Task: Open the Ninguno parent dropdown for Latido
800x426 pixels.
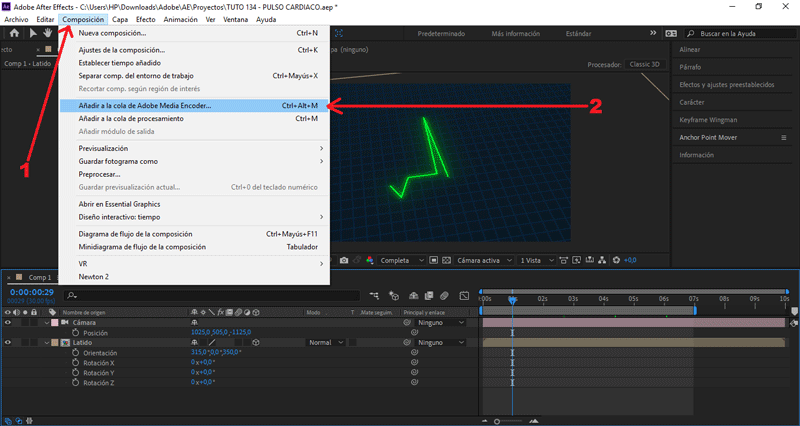Action: click(x=440, y=342)
